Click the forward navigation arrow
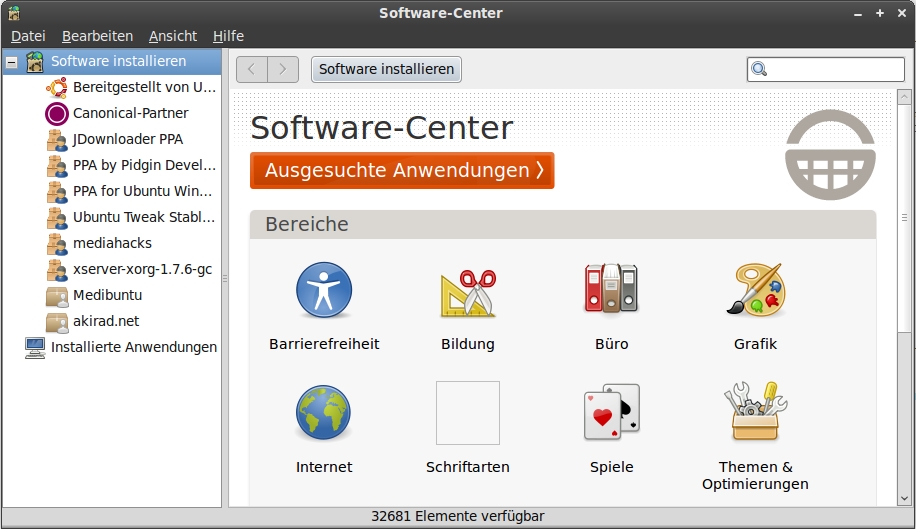Viewport: 916px width, 529px height. 283,69
